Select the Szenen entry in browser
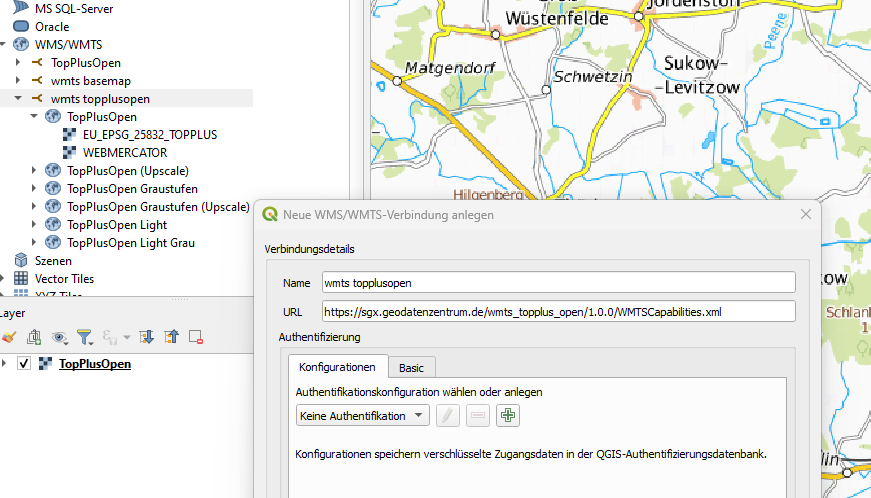The image size is (871, 498). [x=53, y=260]
